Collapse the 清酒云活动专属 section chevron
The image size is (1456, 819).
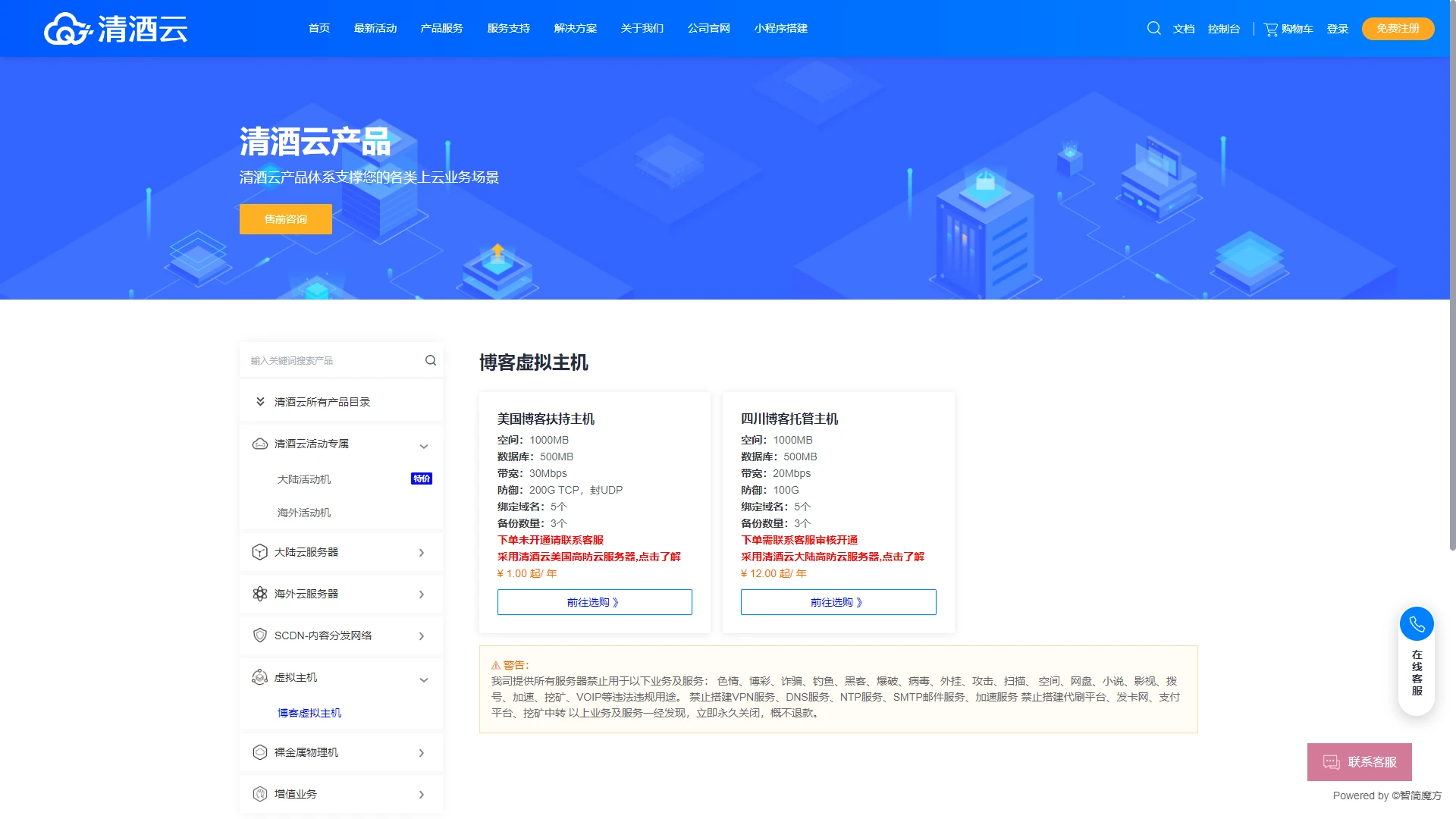pyautogui.click(x=424, y=446)
